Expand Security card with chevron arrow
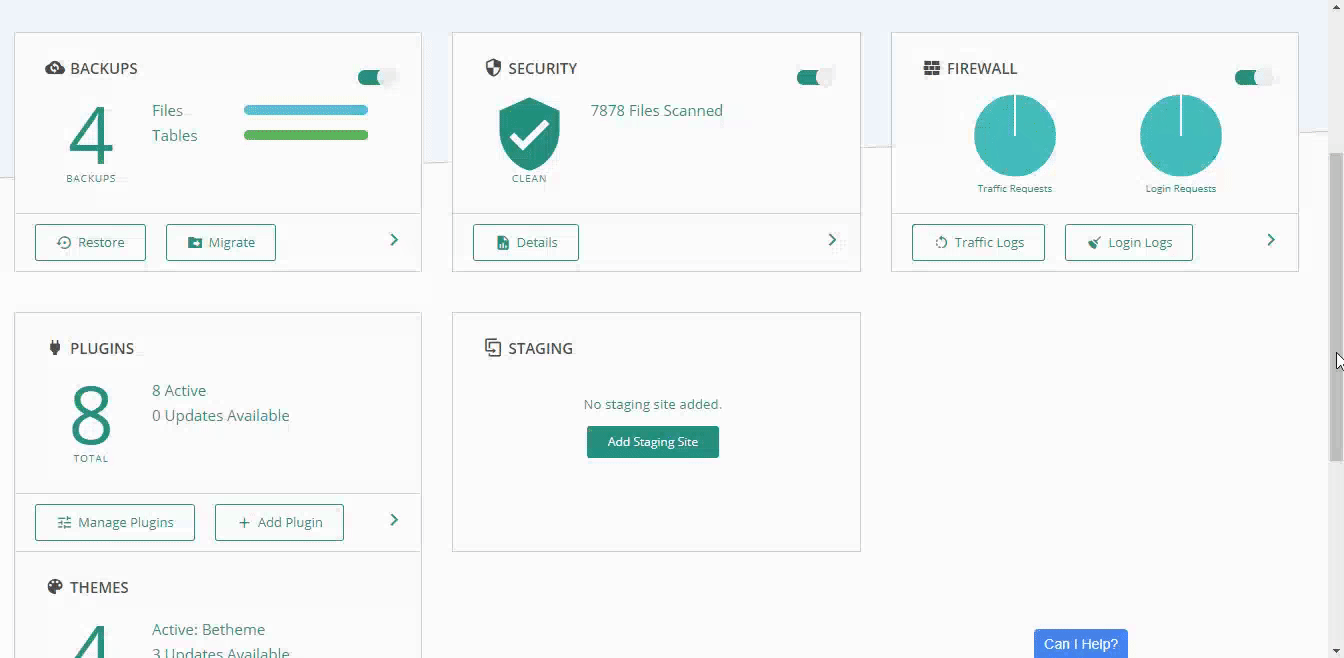 832,240
